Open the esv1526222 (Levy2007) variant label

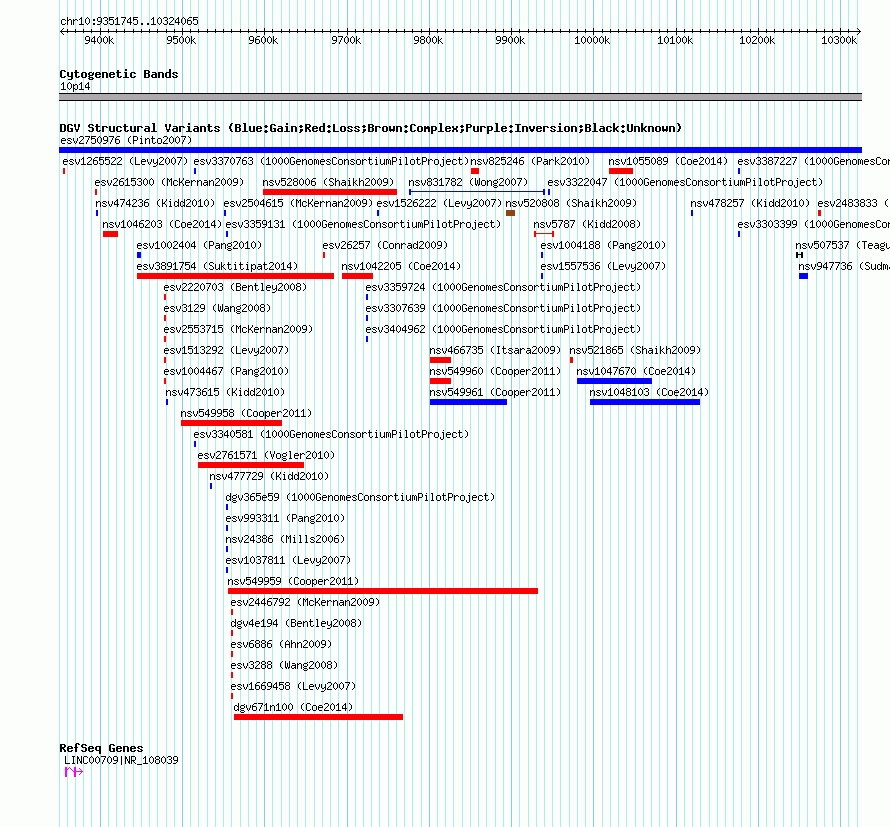(x=439, y=203)
